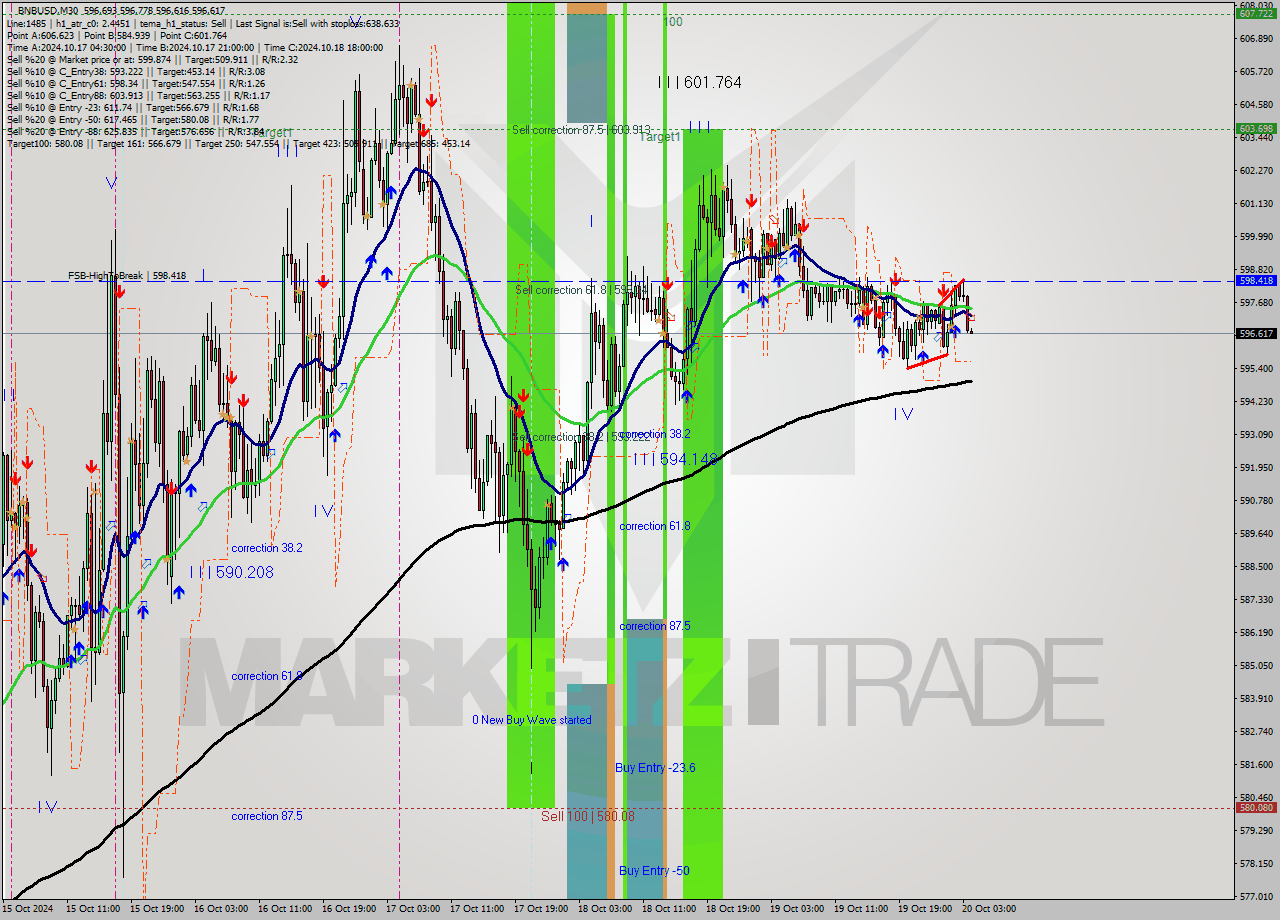
Task: Click the Sell 100 | 580.08 label
Action: 588,816
